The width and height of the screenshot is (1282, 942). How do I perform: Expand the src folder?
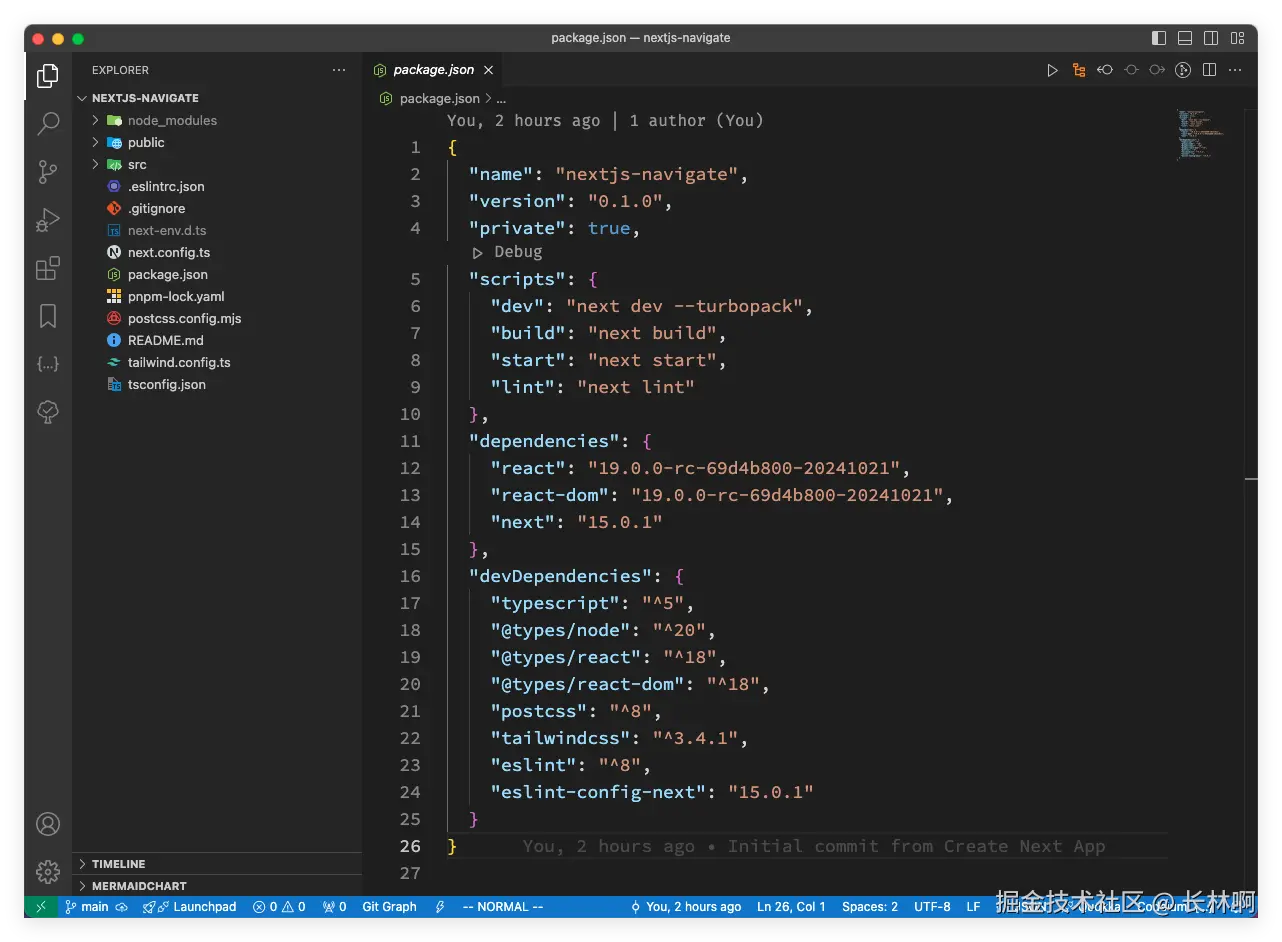(137, 164)
